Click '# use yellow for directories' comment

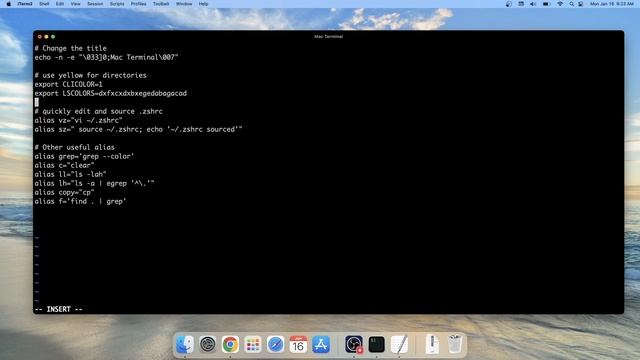[x=91, y=75]
